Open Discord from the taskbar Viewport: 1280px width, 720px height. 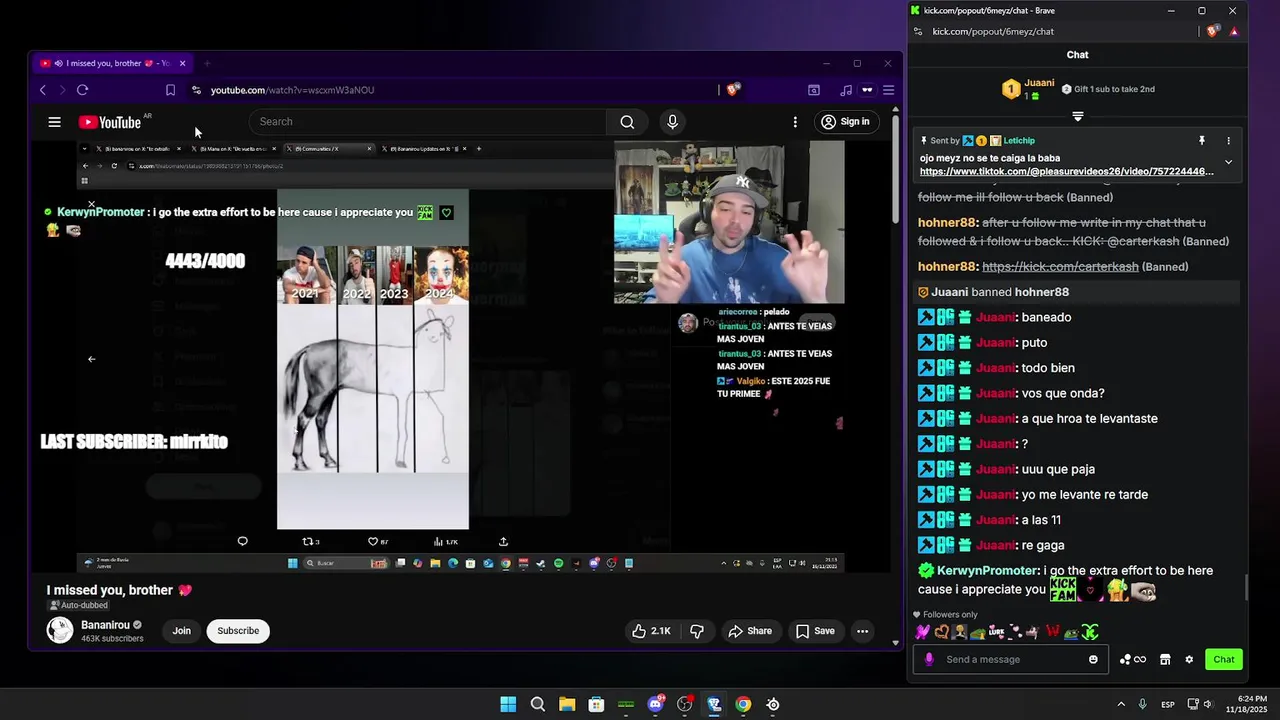[655, 705]
